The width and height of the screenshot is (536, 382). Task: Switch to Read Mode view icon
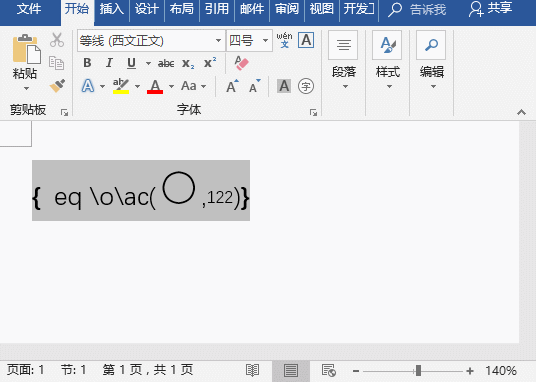coord(252,370)
